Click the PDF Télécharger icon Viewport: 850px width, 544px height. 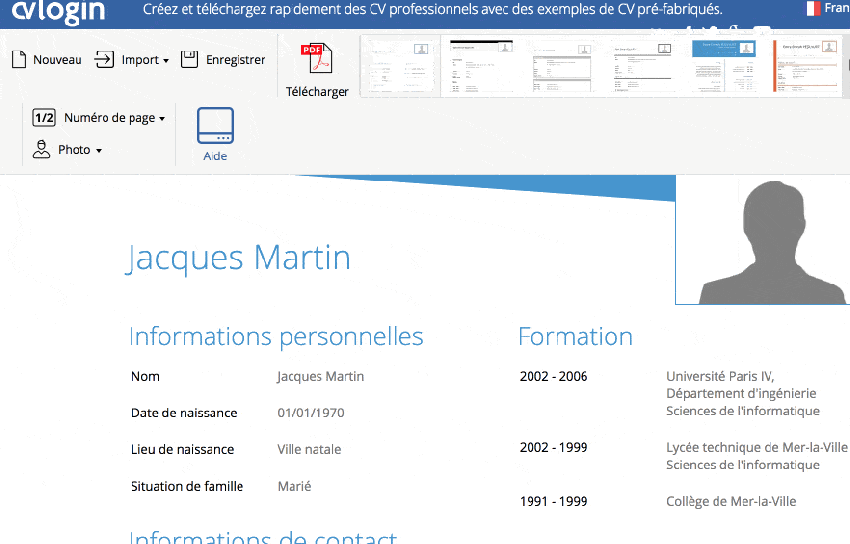(x=317, y=58)
